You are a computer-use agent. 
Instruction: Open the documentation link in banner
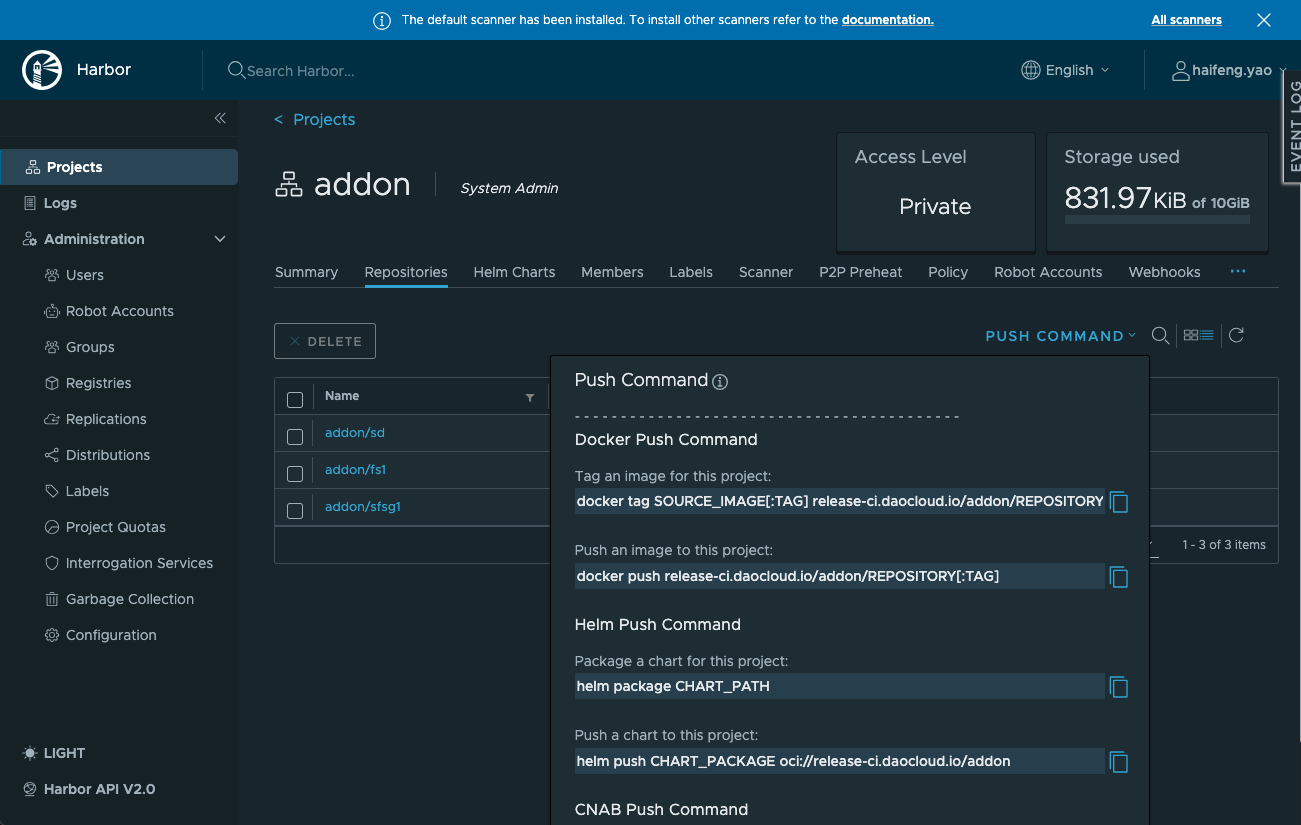click(888, 20)
